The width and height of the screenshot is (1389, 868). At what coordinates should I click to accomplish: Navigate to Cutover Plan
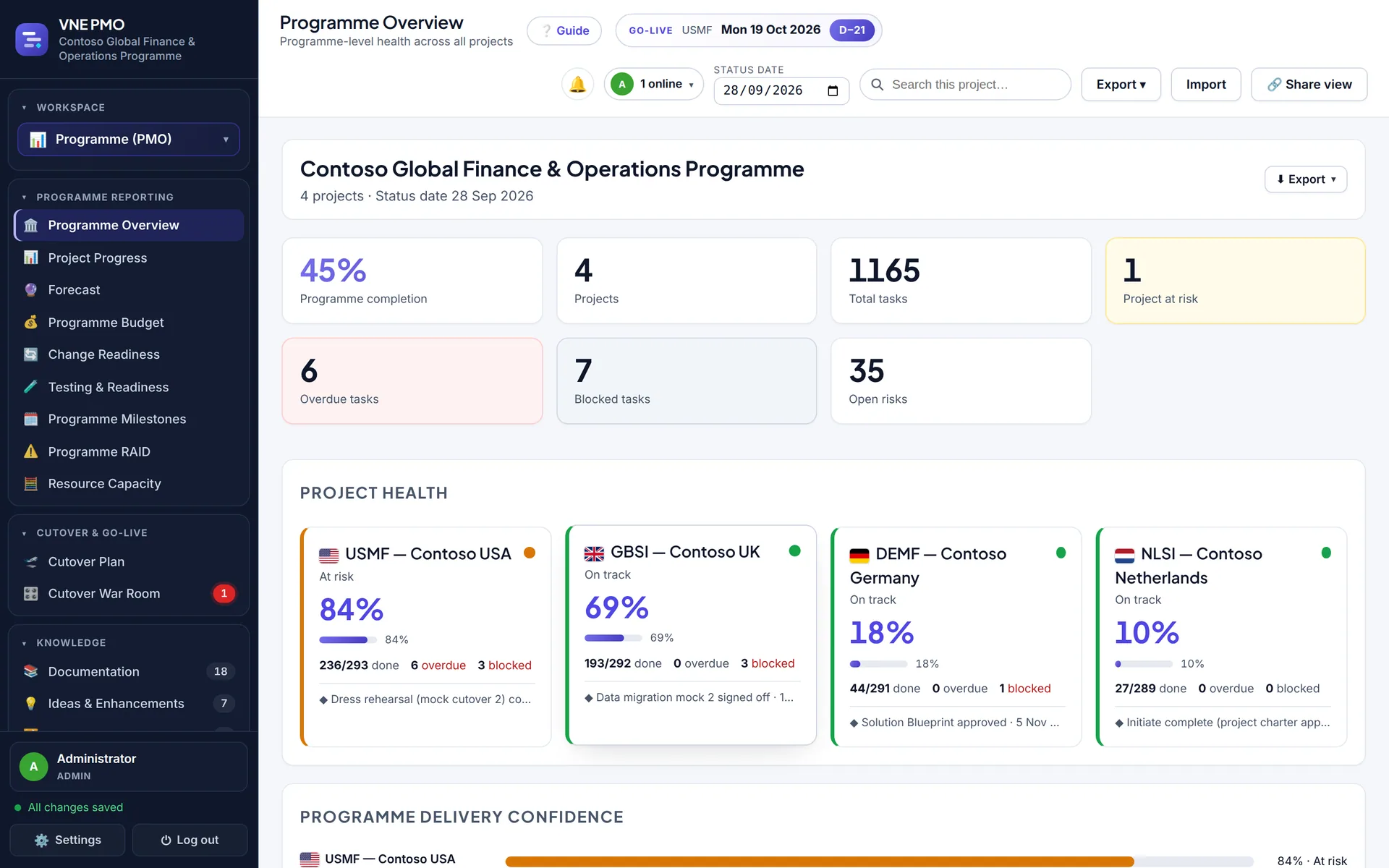pyautogui.click(x=129, y=561)
